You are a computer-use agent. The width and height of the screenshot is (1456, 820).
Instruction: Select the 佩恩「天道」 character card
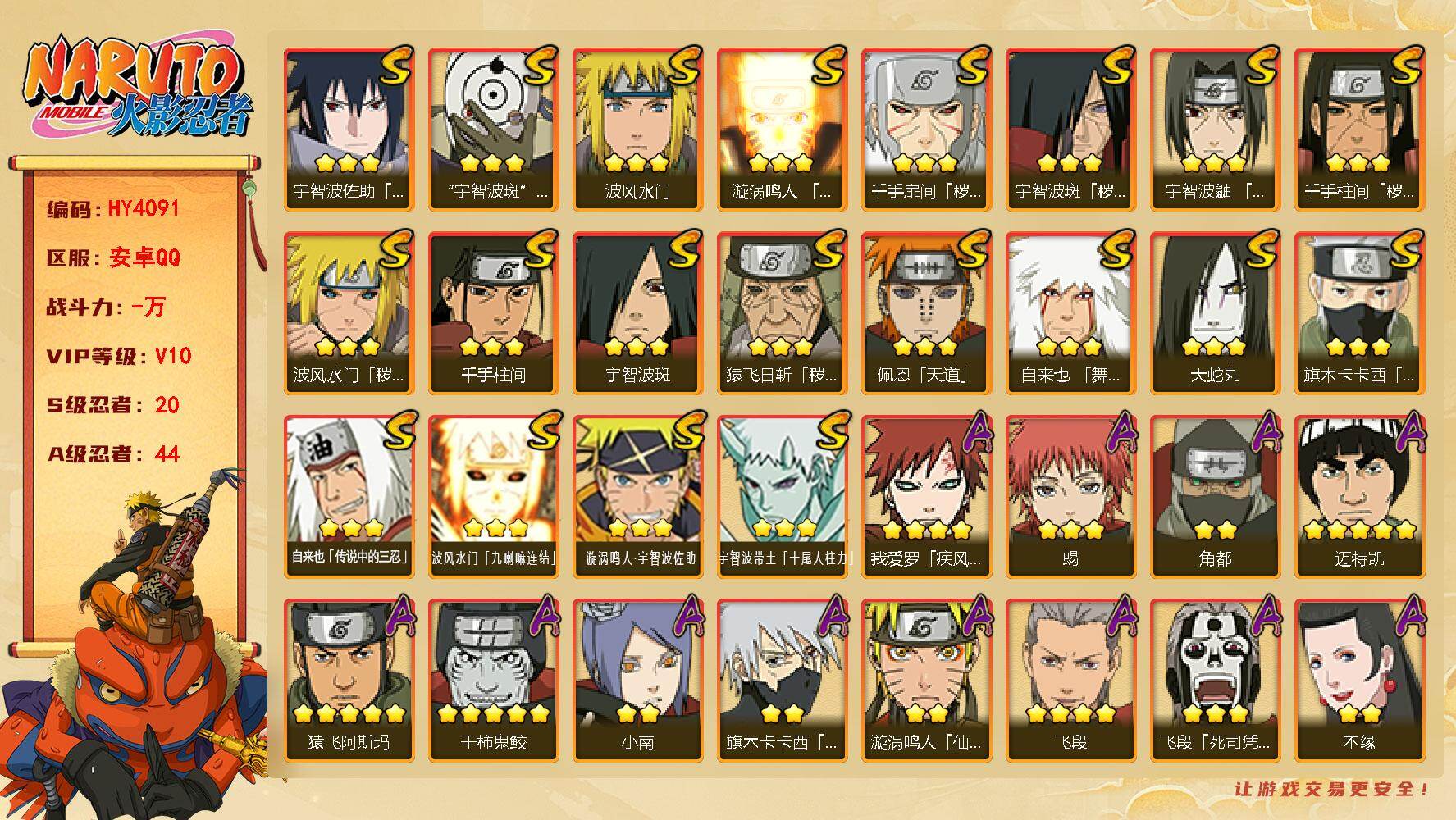point(926,312)
